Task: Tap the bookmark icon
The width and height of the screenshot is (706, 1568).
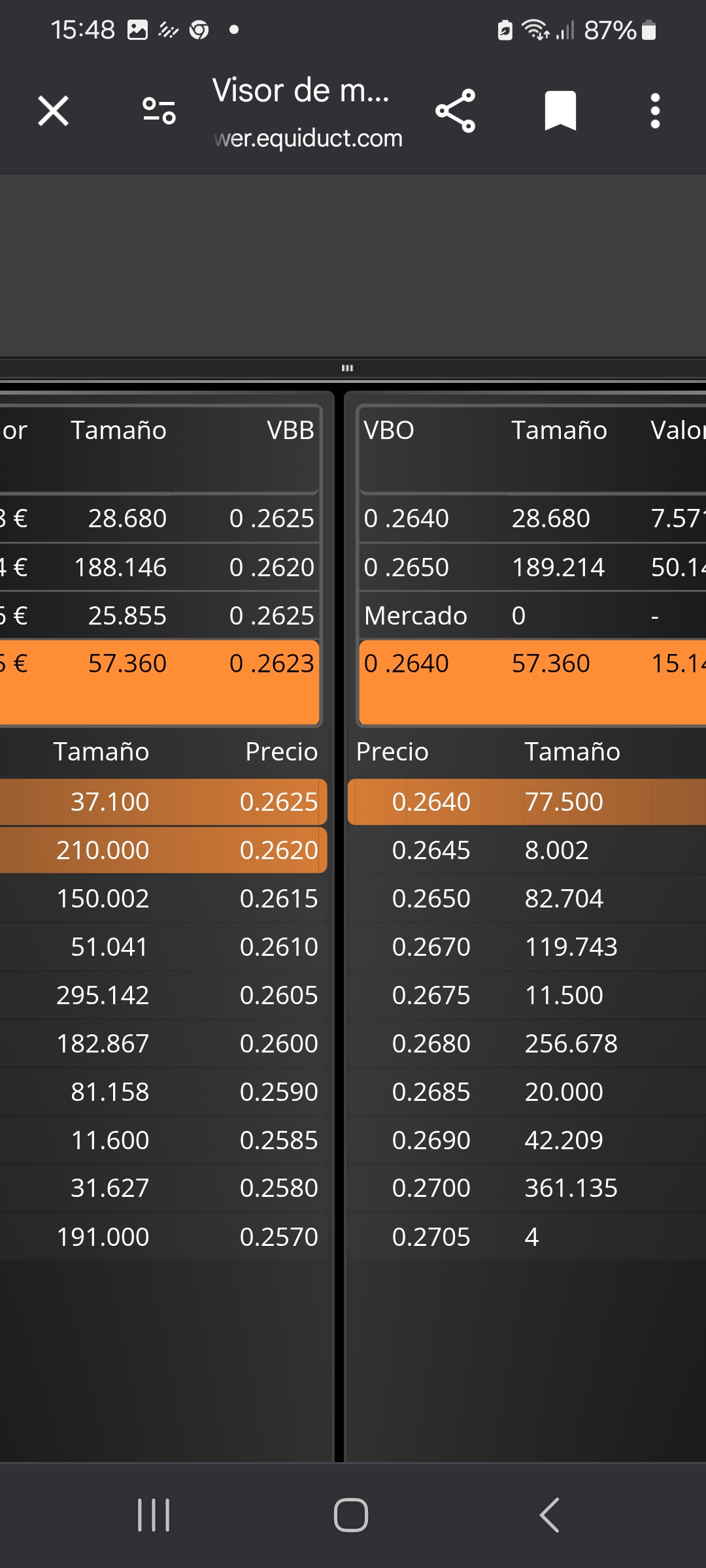Action: click(x=560, y=111)
